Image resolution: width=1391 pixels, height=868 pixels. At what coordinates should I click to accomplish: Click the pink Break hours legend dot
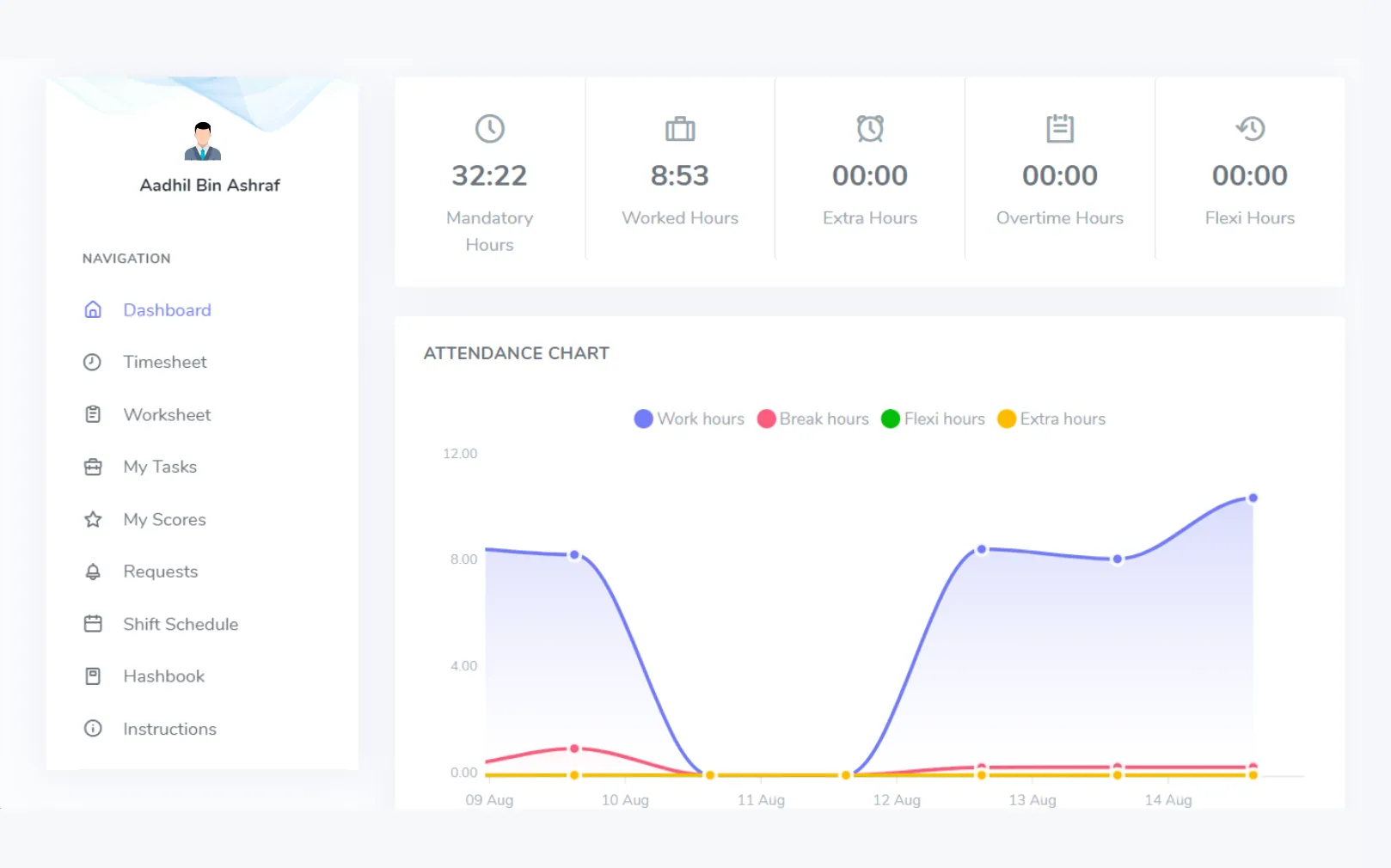tap(766, 419)
